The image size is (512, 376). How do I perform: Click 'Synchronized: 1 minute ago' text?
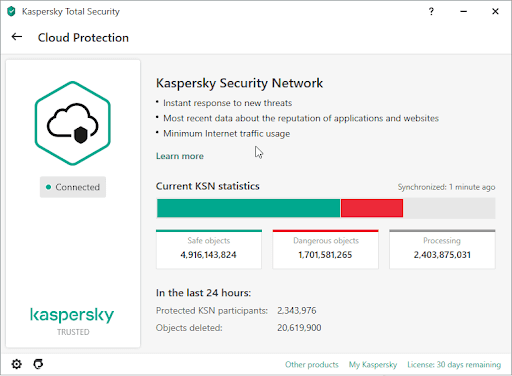pos(446,187)
